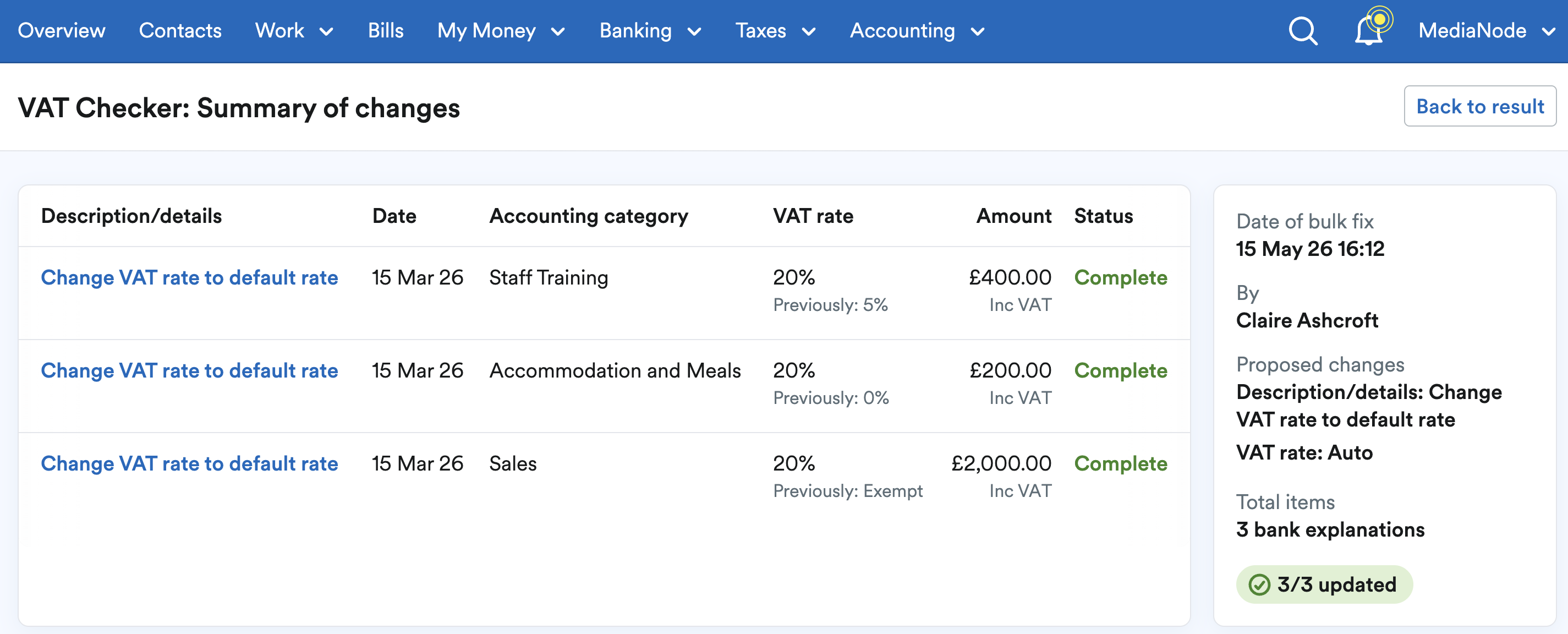Click the £2,000.00 amount
Image resolution: width=1568 pixels, height=634 pixels.
[1001, 464]
